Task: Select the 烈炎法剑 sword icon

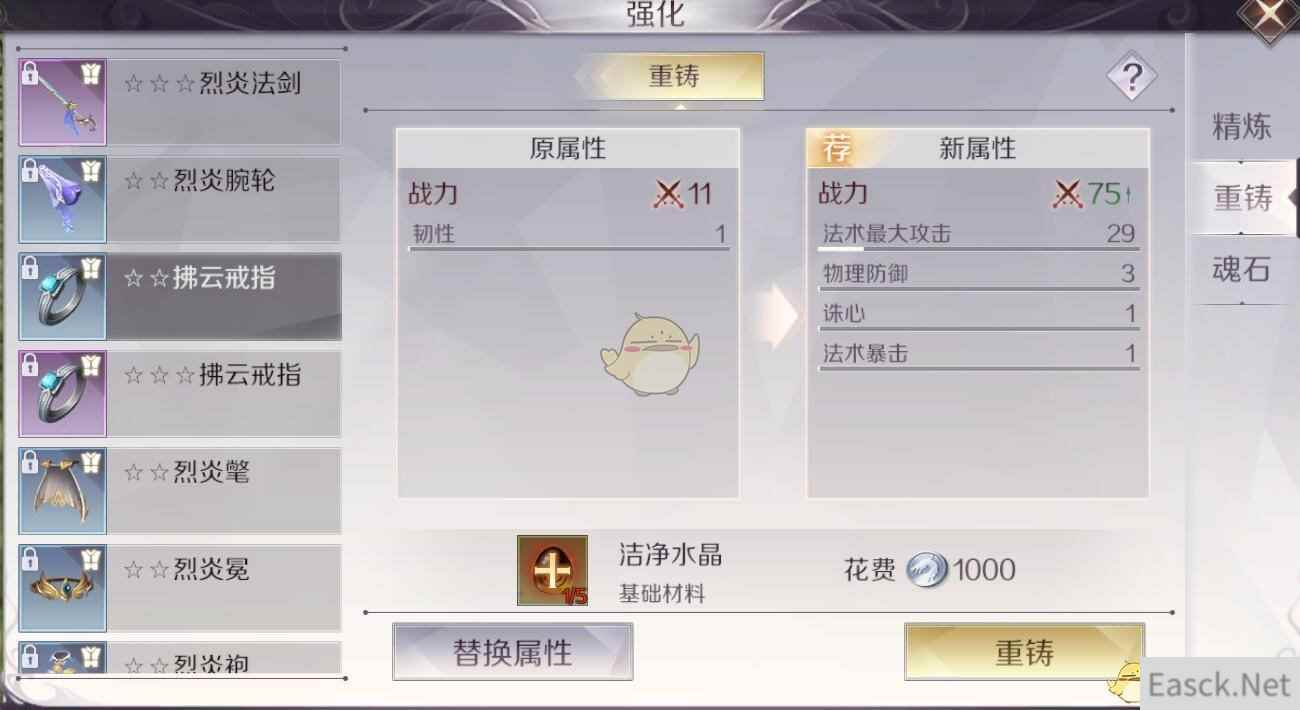Action: 63,102
